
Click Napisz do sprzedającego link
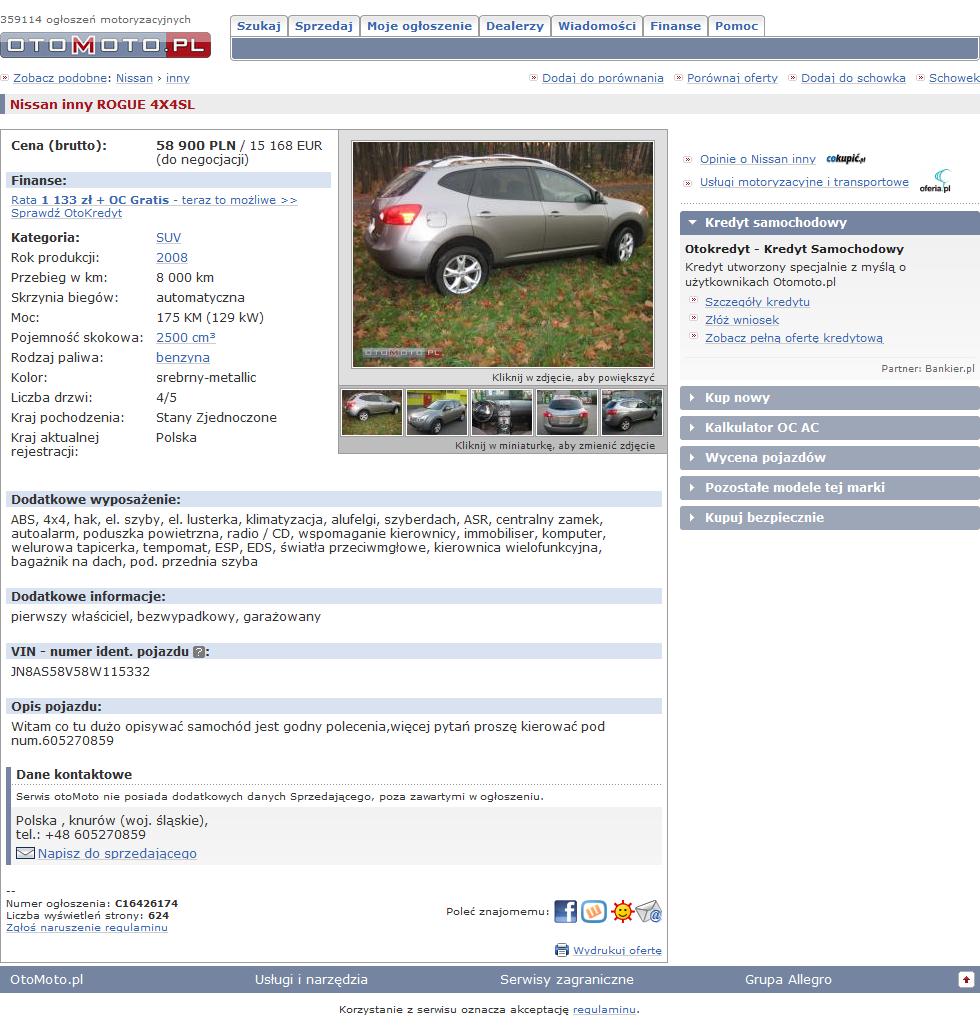pyautogui.click(x=117, y=853)
